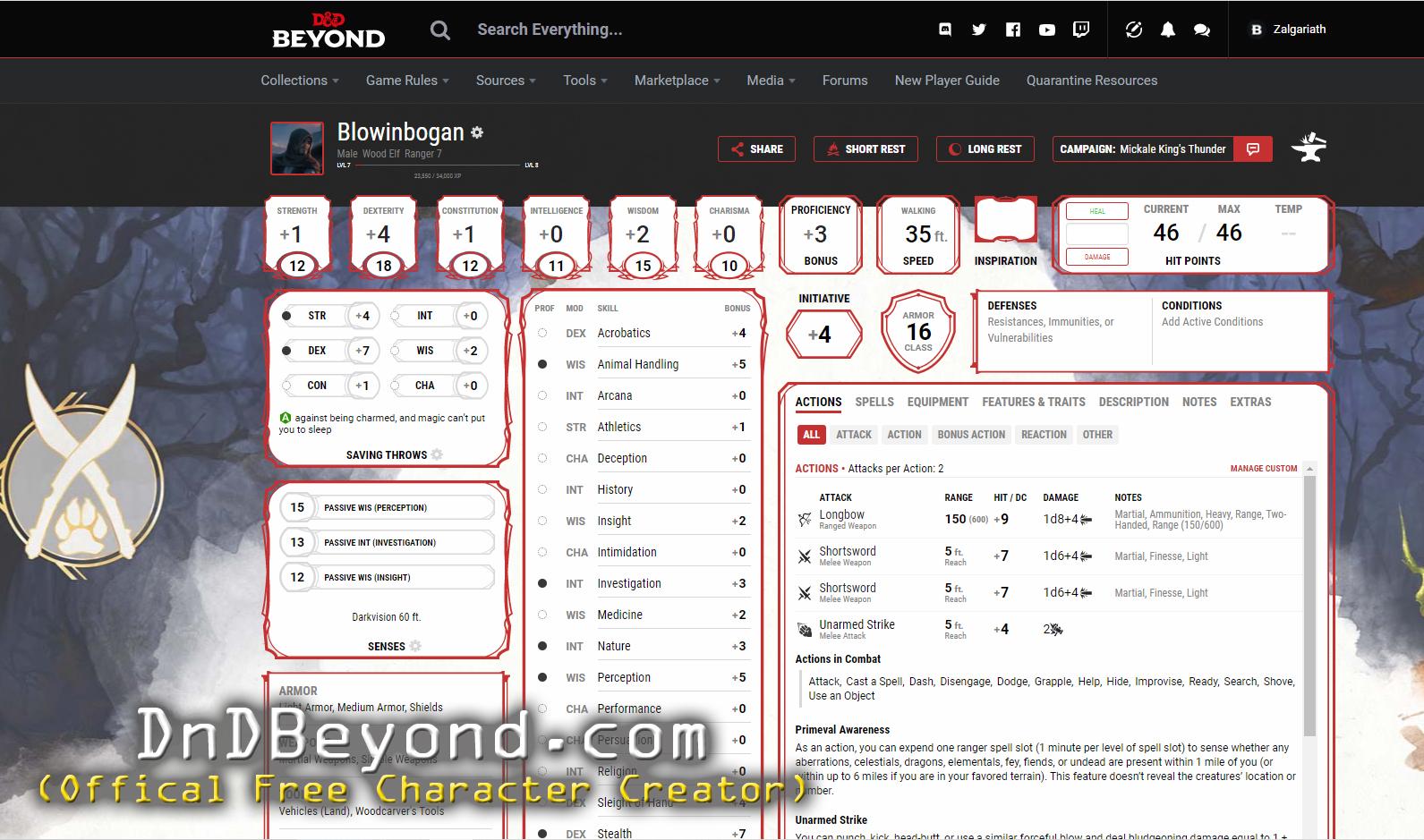Open saving throws settings gear
1424x840 pixels.
[x=437, y=454]
